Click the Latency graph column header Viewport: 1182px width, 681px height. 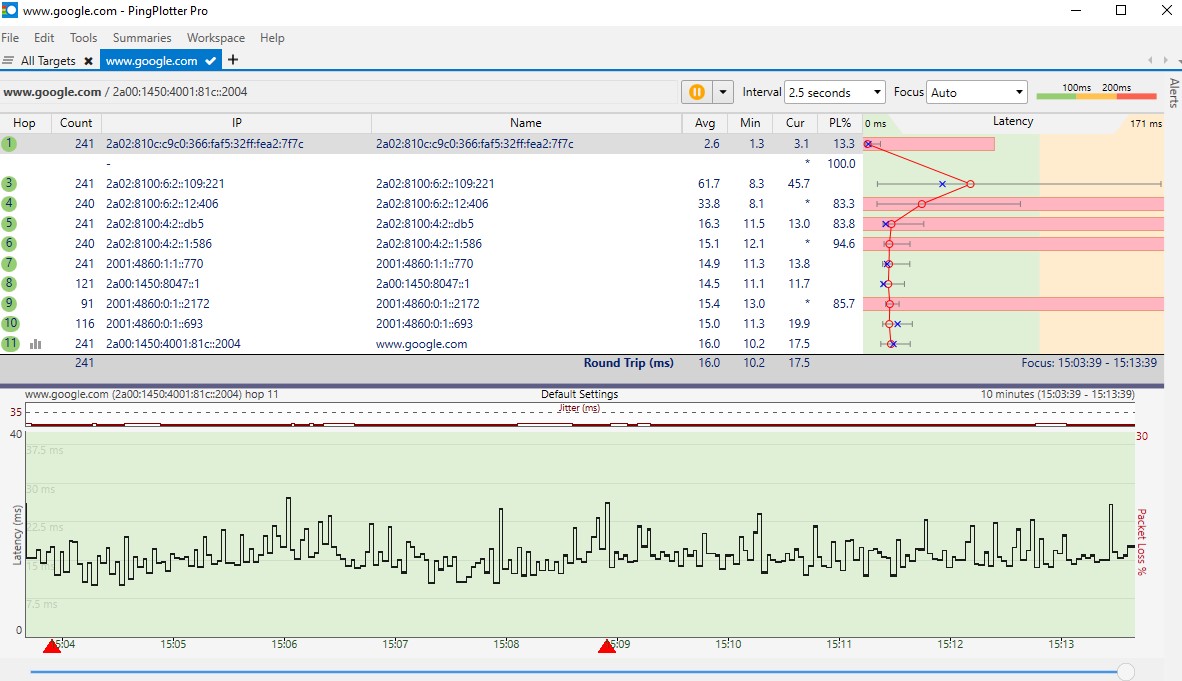[1013, 122]
